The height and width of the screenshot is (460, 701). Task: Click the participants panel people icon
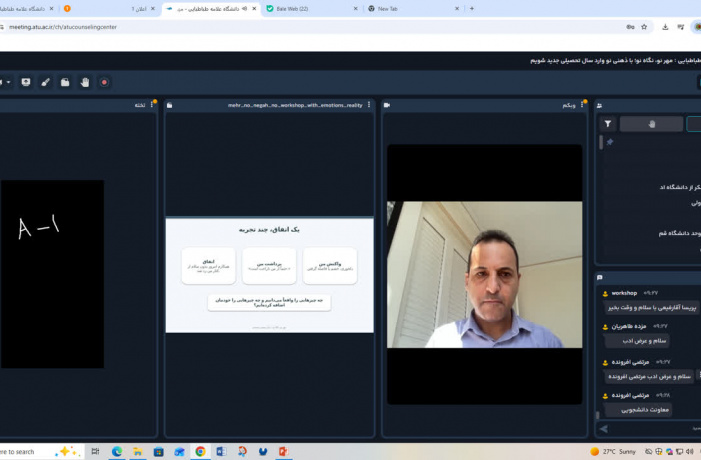[600, 106]
